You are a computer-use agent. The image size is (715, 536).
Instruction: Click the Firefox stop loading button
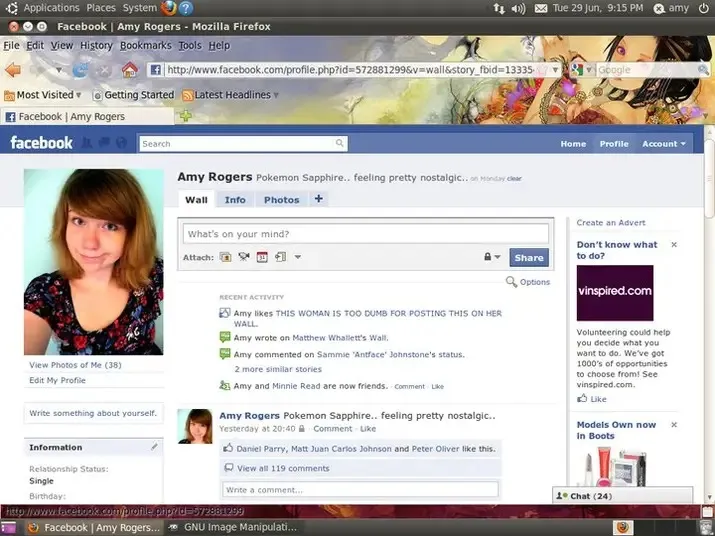(104, 70)
